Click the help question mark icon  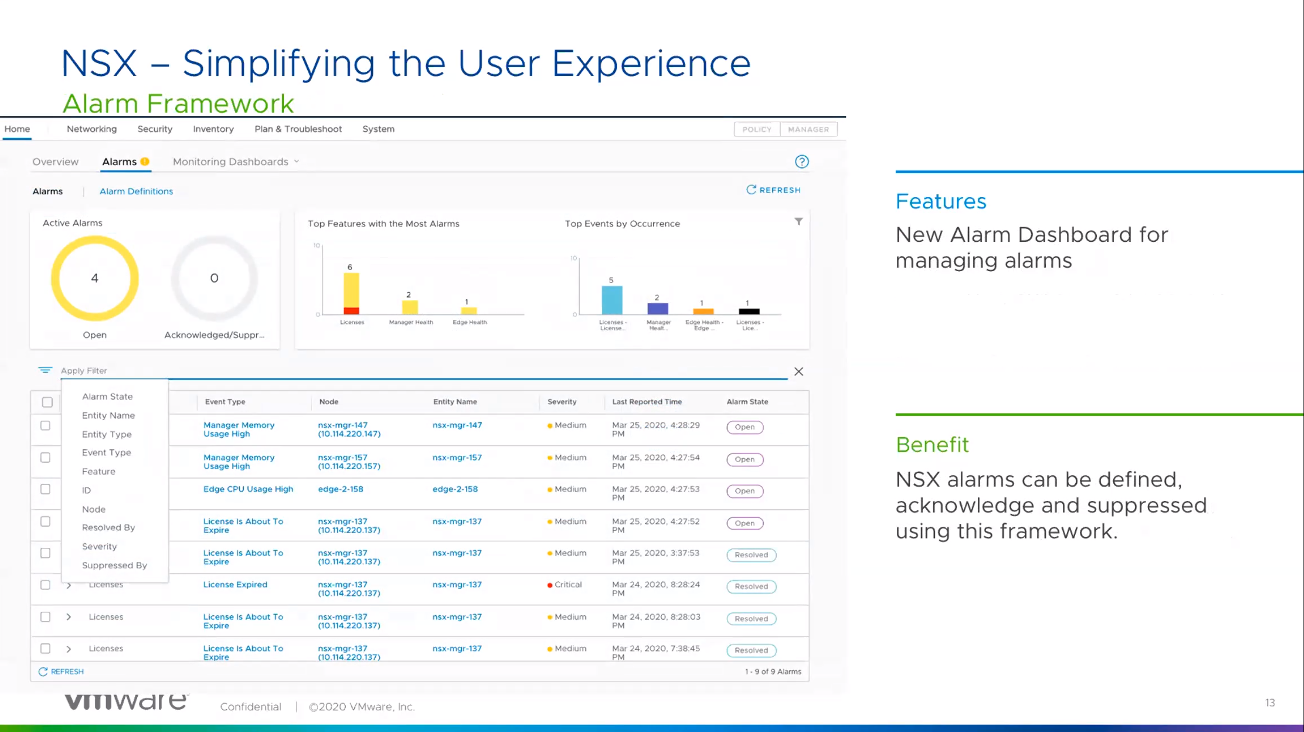coord(801,162)
